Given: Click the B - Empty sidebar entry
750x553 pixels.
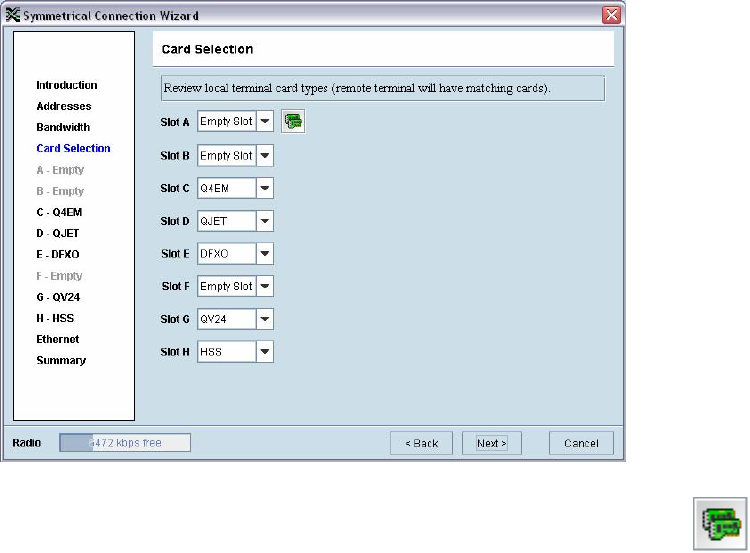Looking at the screenshot, I should pyautogui.click(x=60, y=191).
